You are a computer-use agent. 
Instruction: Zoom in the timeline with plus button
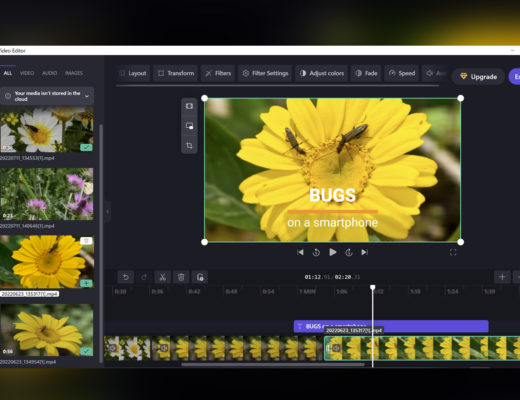click(x=502, y=277)
